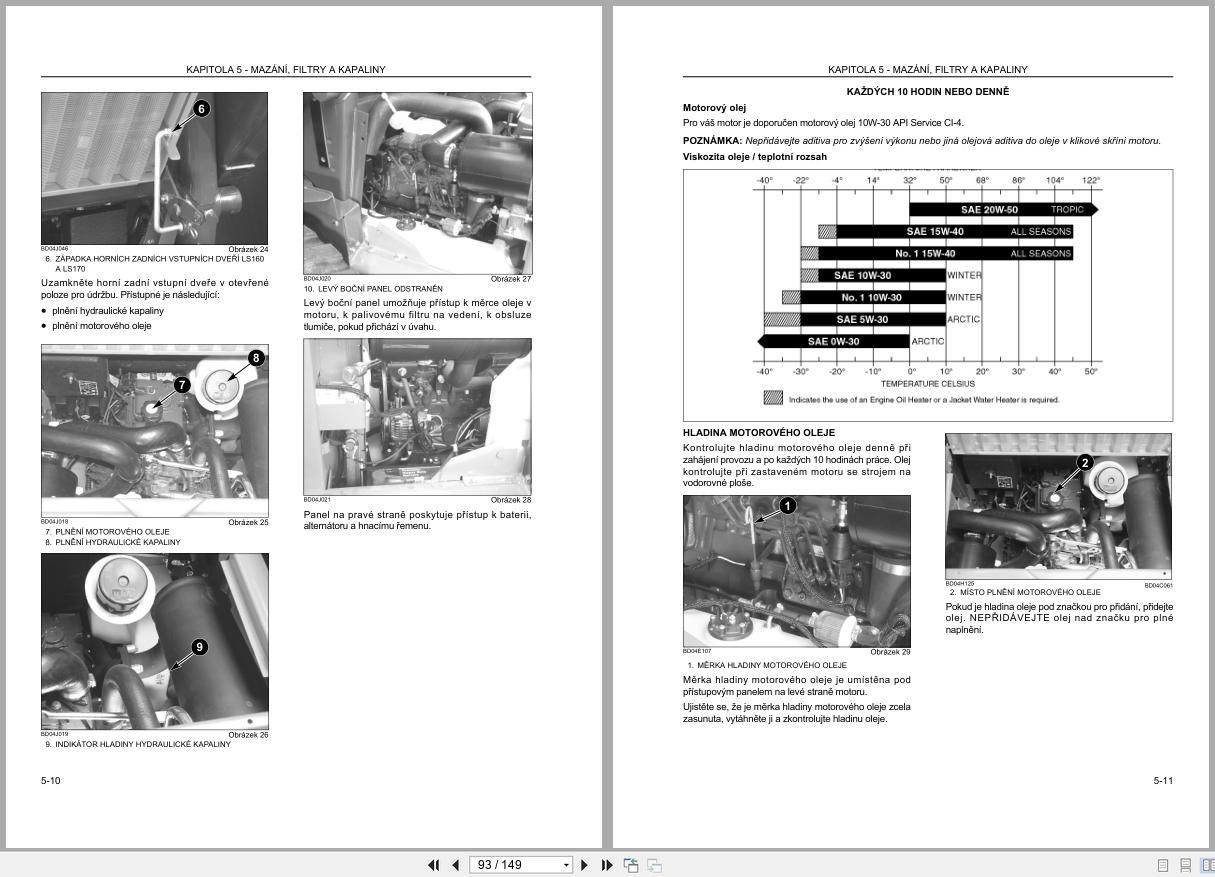Click the oil viscosity temperature chart

point(928,295)
